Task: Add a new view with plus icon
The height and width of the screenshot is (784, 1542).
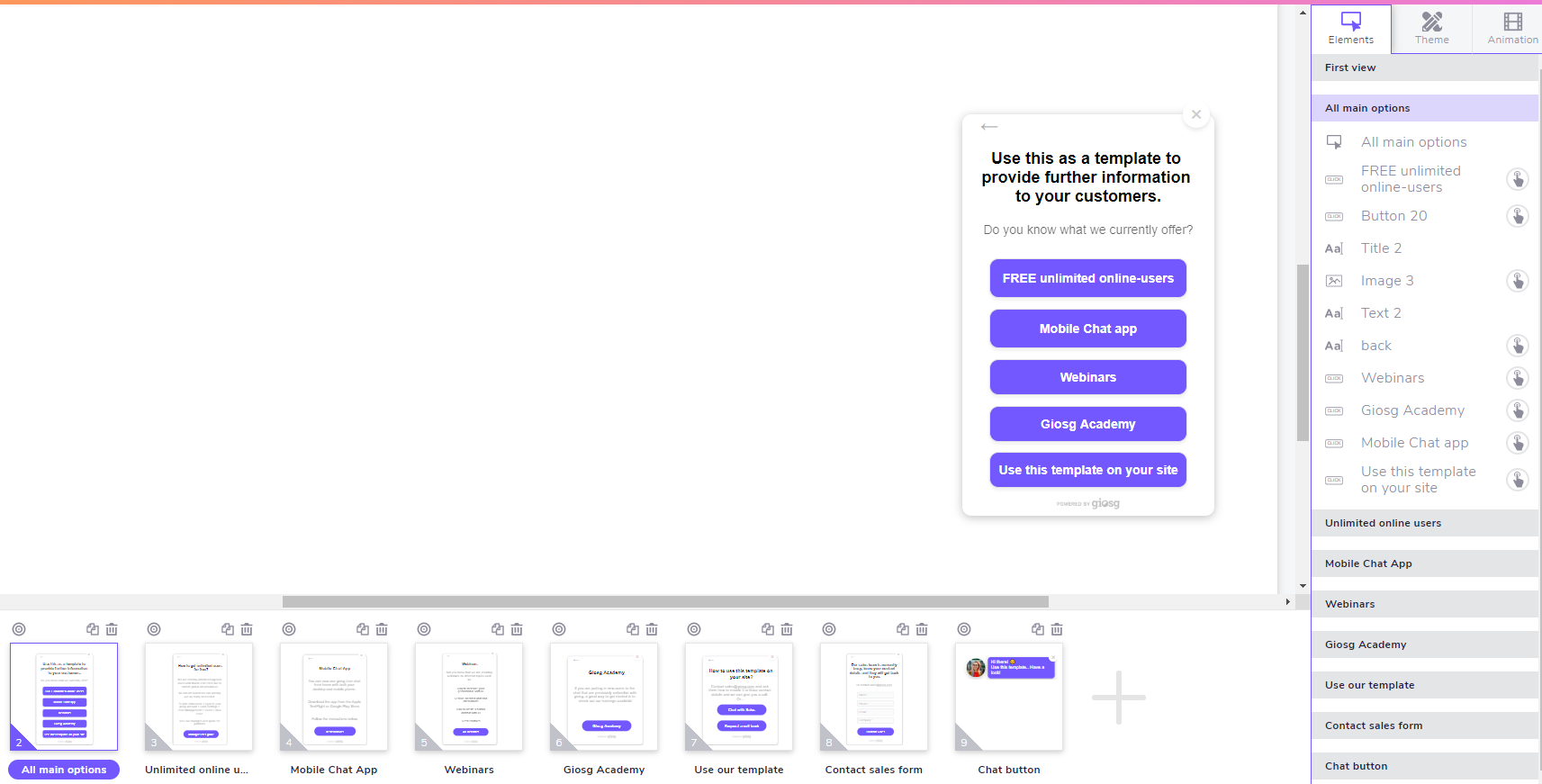Action: pyautogui.click(x=1119, y=697)
